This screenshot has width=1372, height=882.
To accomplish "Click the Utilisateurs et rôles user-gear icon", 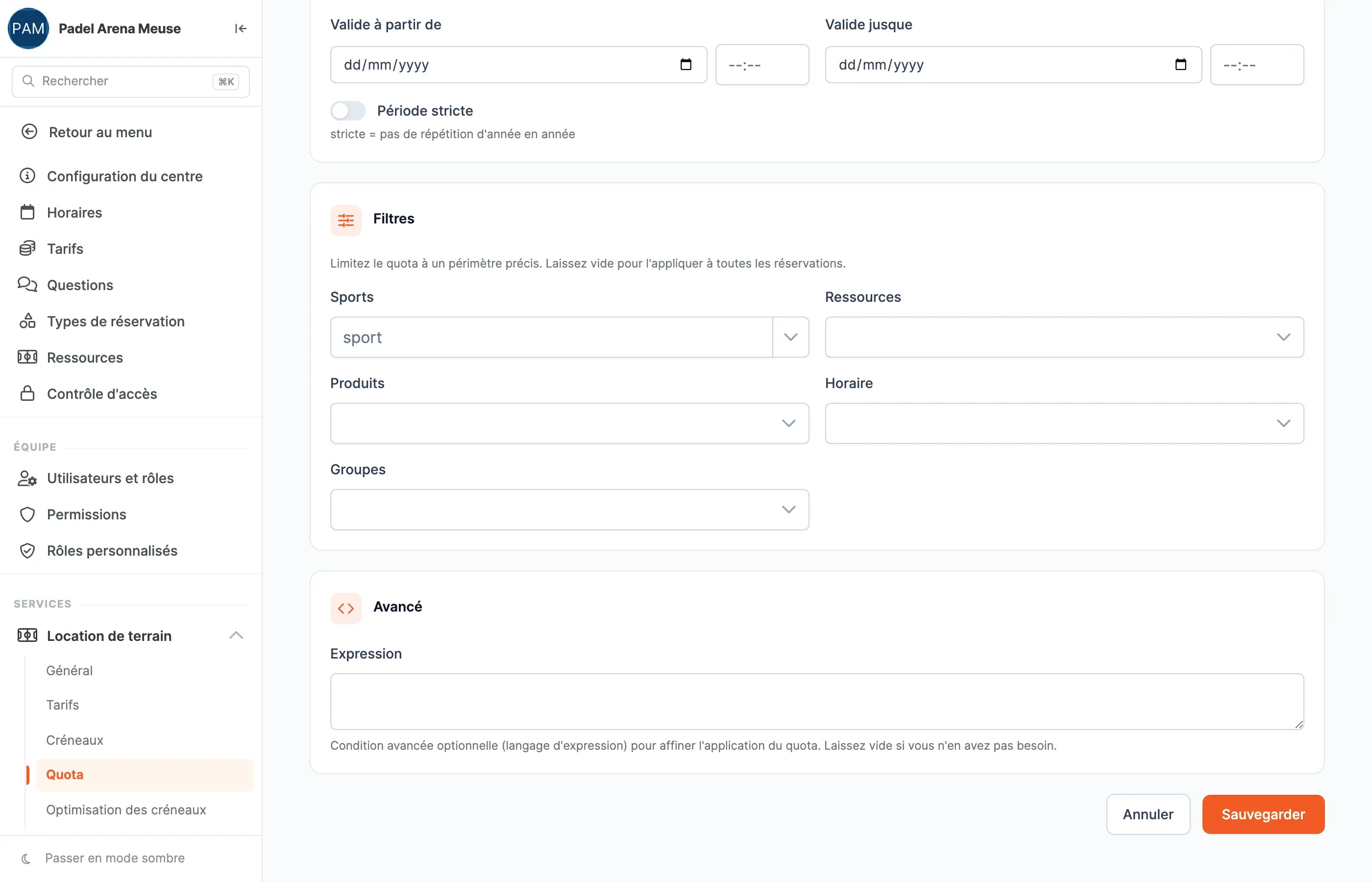I will point(27,478).
